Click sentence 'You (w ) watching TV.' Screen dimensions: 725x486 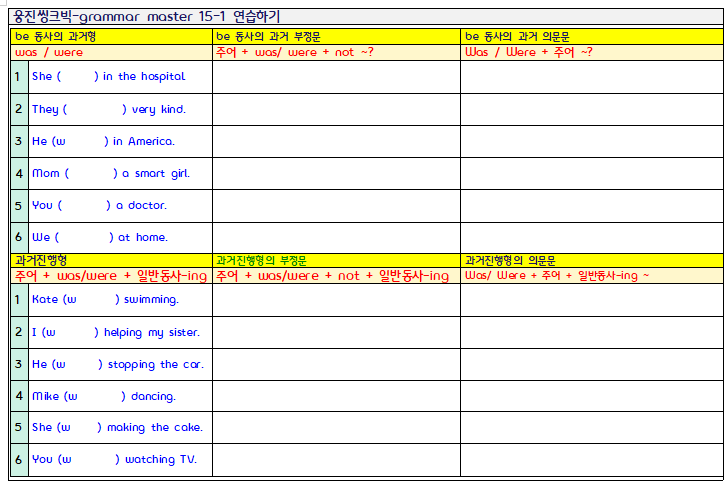pyautogui.click(x=114, y=460)
